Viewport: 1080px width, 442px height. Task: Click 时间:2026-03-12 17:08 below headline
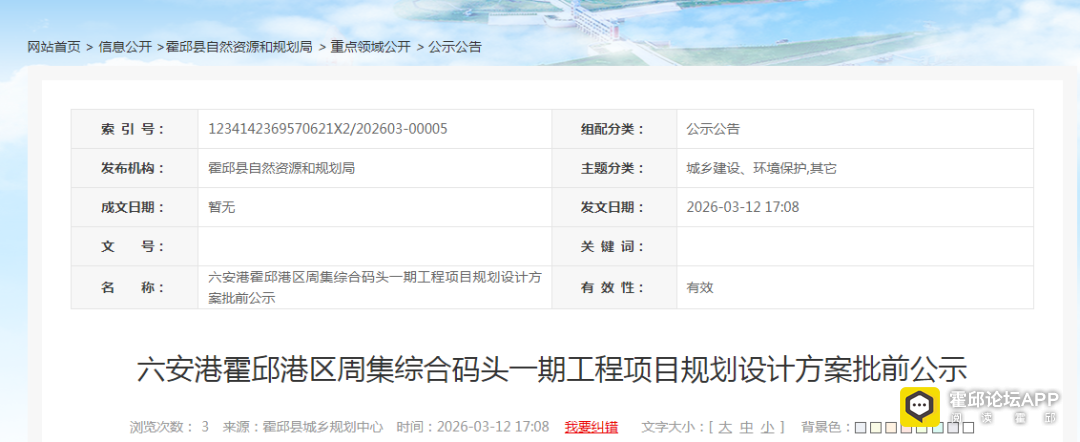pyautogui.click(x=472, y=427)
